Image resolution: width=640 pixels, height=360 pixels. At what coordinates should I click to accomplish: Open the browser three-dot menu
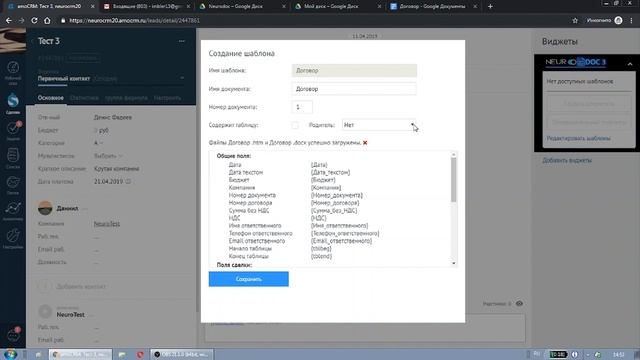pos(631,20)
